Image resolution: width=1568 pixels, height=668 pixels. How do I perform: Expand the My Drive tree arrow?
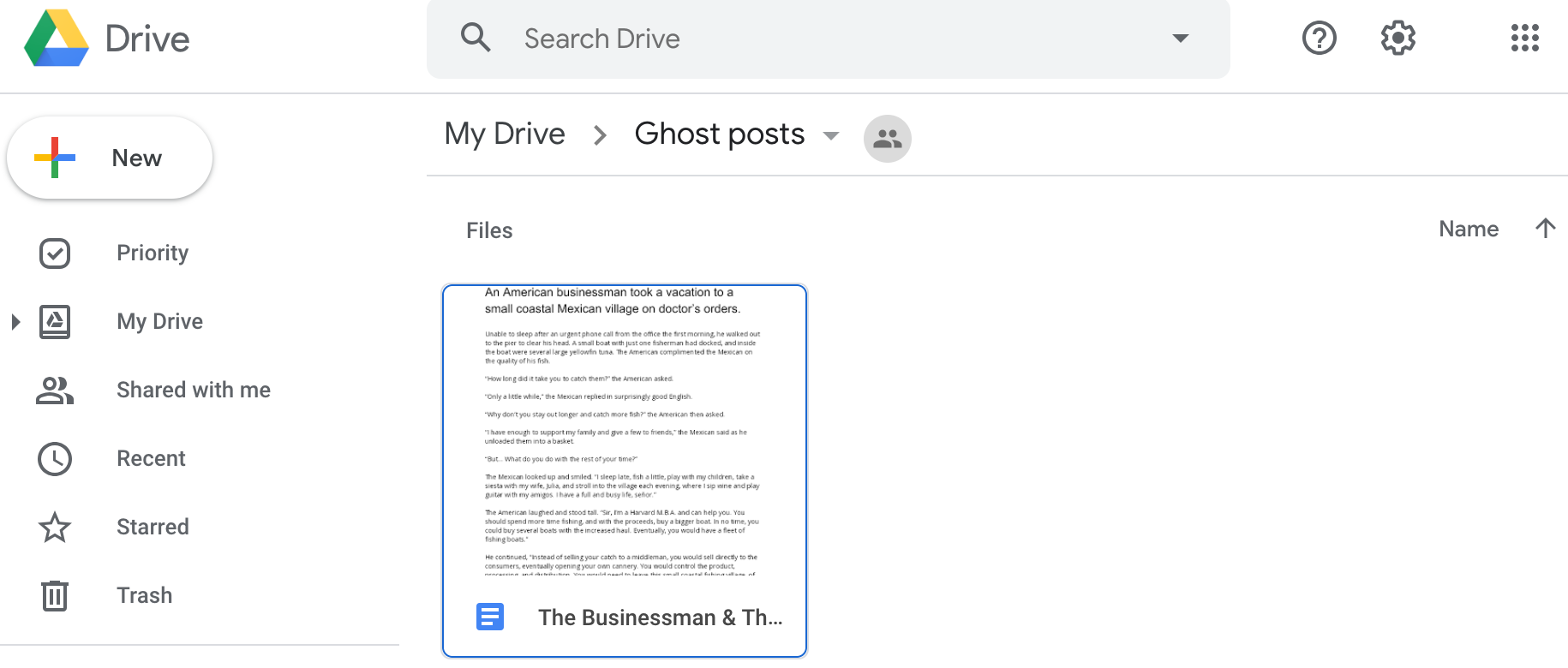coord(15,322)
